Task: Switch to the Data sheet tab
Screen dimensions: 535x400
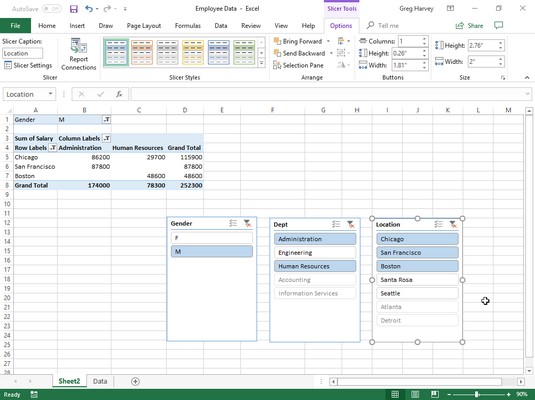Action: click(100, 381)
